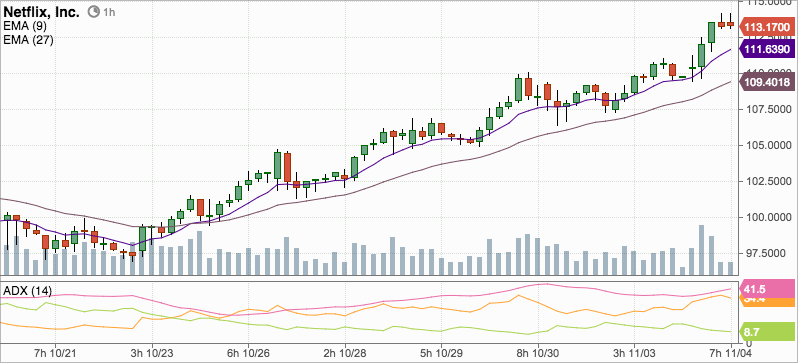The height and width of the screenshot is (363, 798).
Task: Click the tallest volume bar near 11/04
Action: pyautogui.click(x=701, y=250)
